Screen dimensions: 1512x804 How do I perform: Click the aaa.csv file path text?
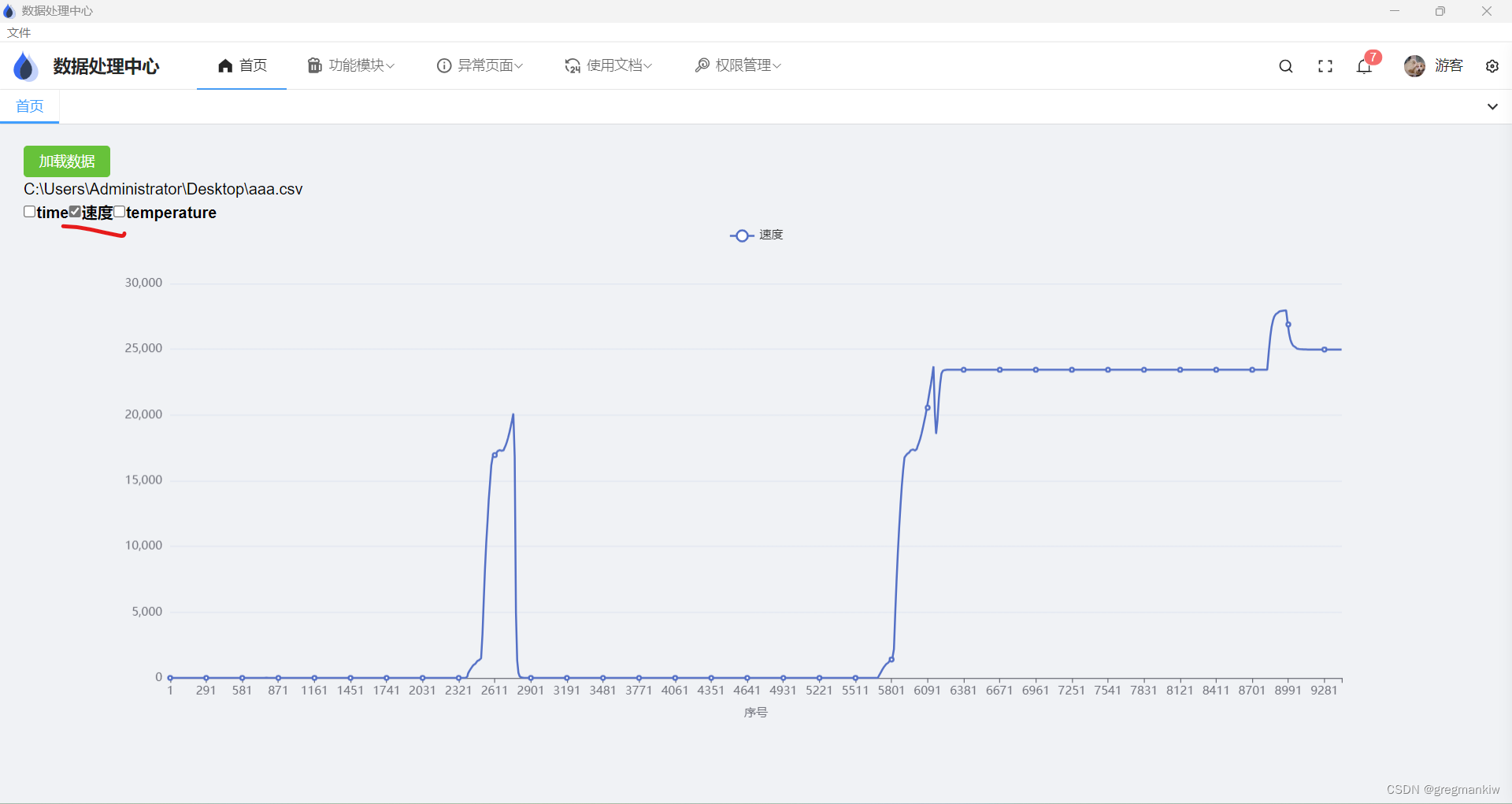point(163,189)
